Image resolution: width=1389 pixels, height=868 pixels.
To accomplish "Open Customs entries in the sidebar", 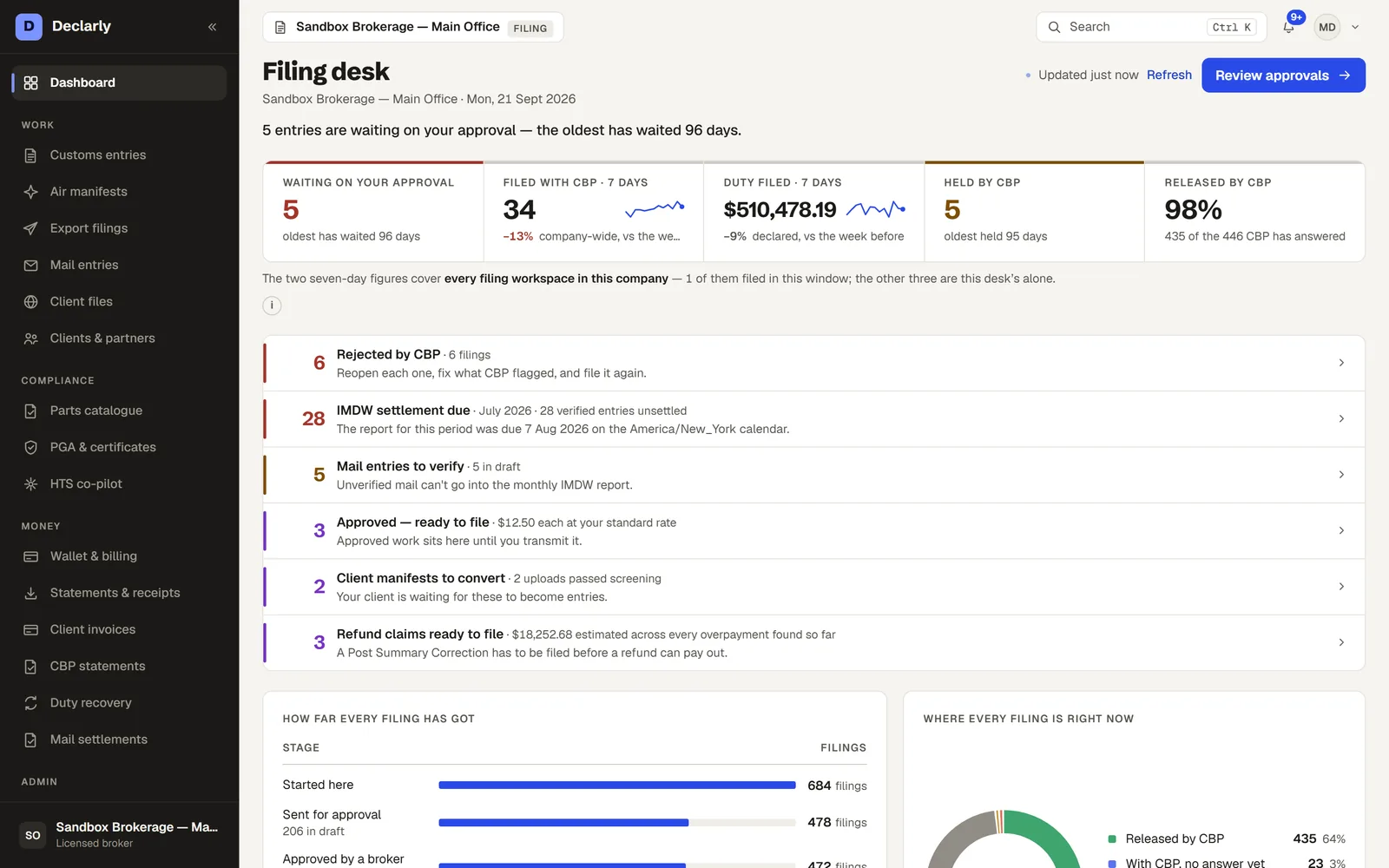I will pyautogui.click(x=119, y=155).
